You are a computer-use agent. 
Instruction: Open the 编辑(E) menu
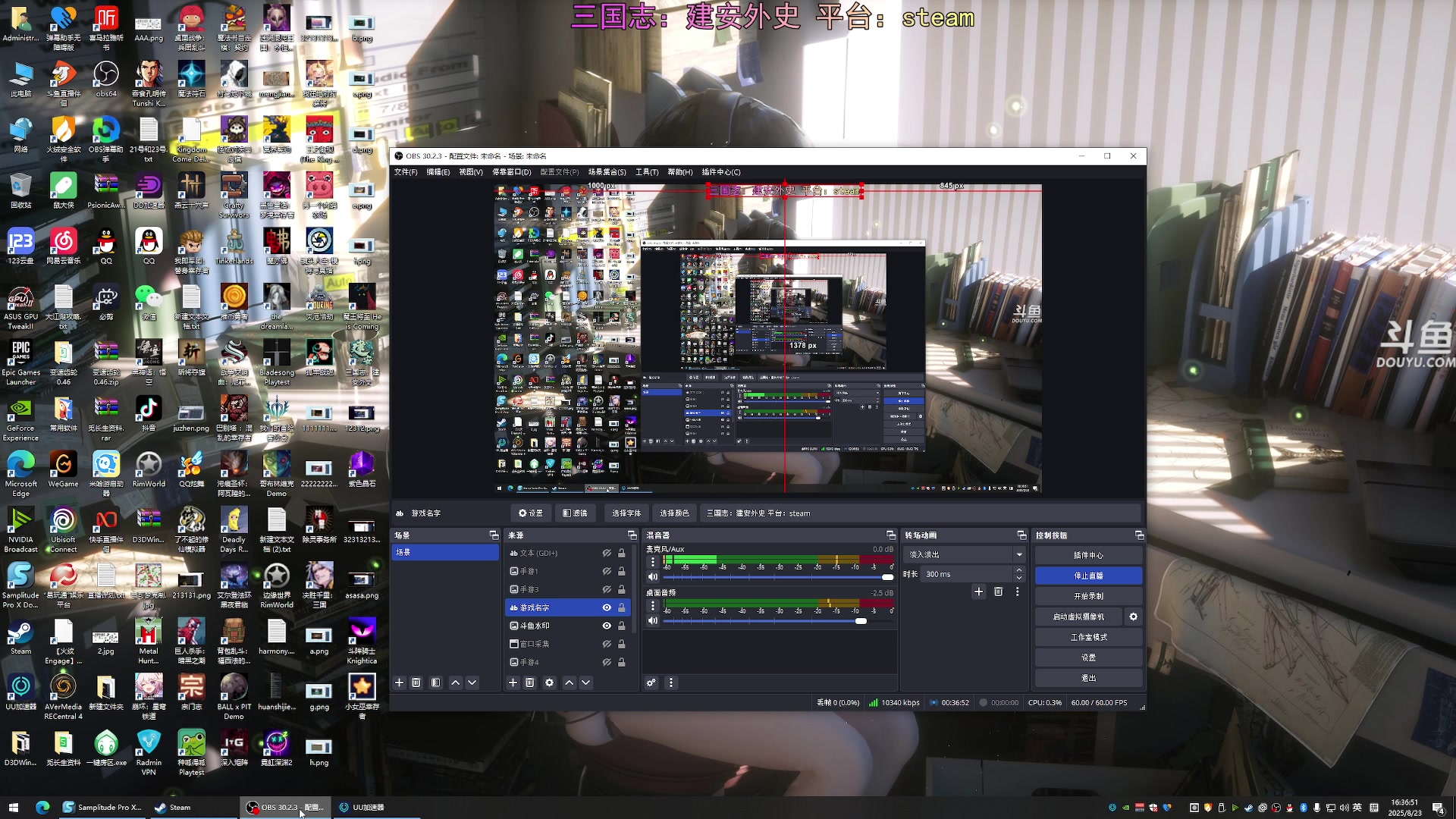click(438, 172)
